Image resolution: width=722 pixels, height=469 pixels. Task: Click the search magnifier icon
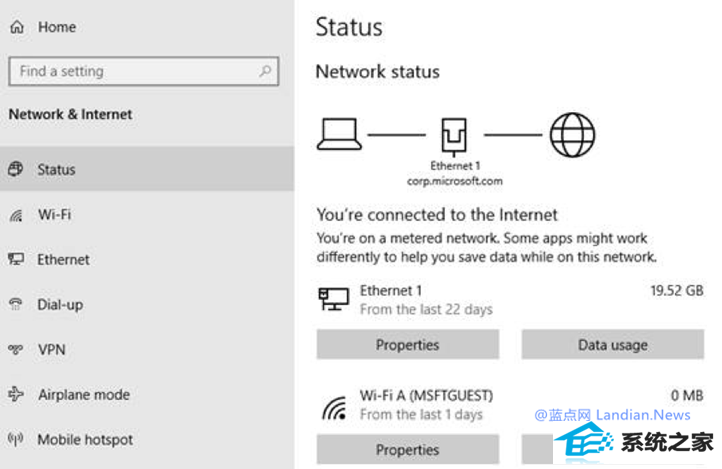(x=265, y=71)
